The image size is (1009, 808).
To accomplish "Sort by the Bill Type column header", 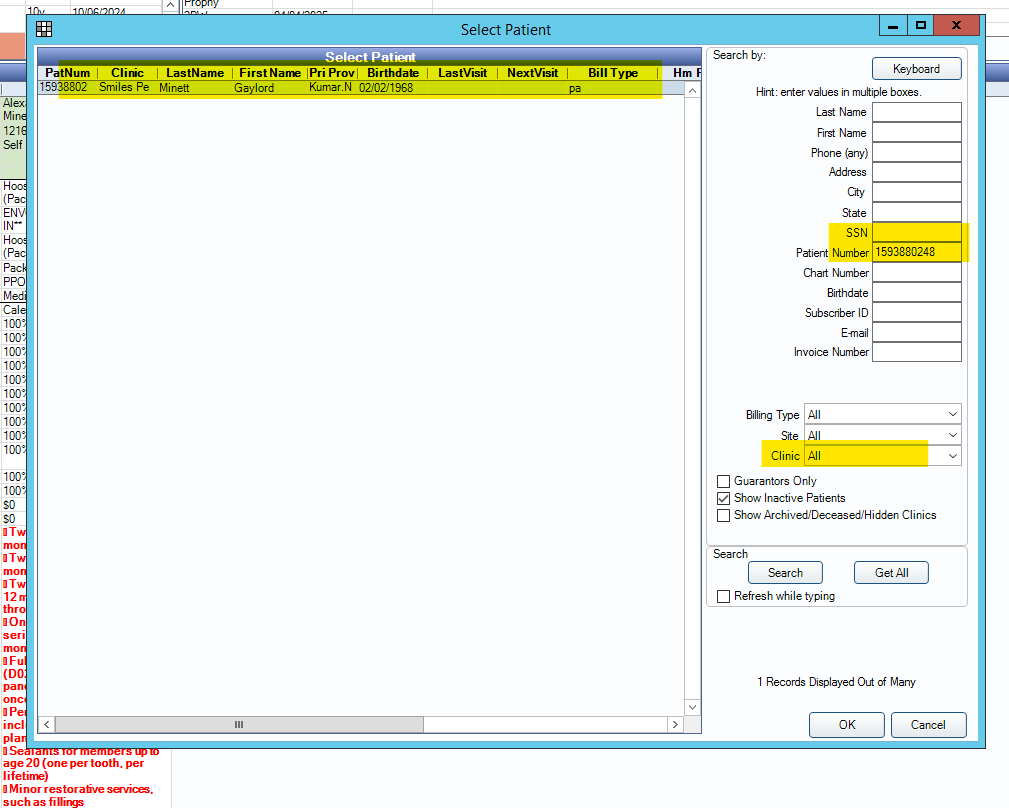I will click(613, 73).
